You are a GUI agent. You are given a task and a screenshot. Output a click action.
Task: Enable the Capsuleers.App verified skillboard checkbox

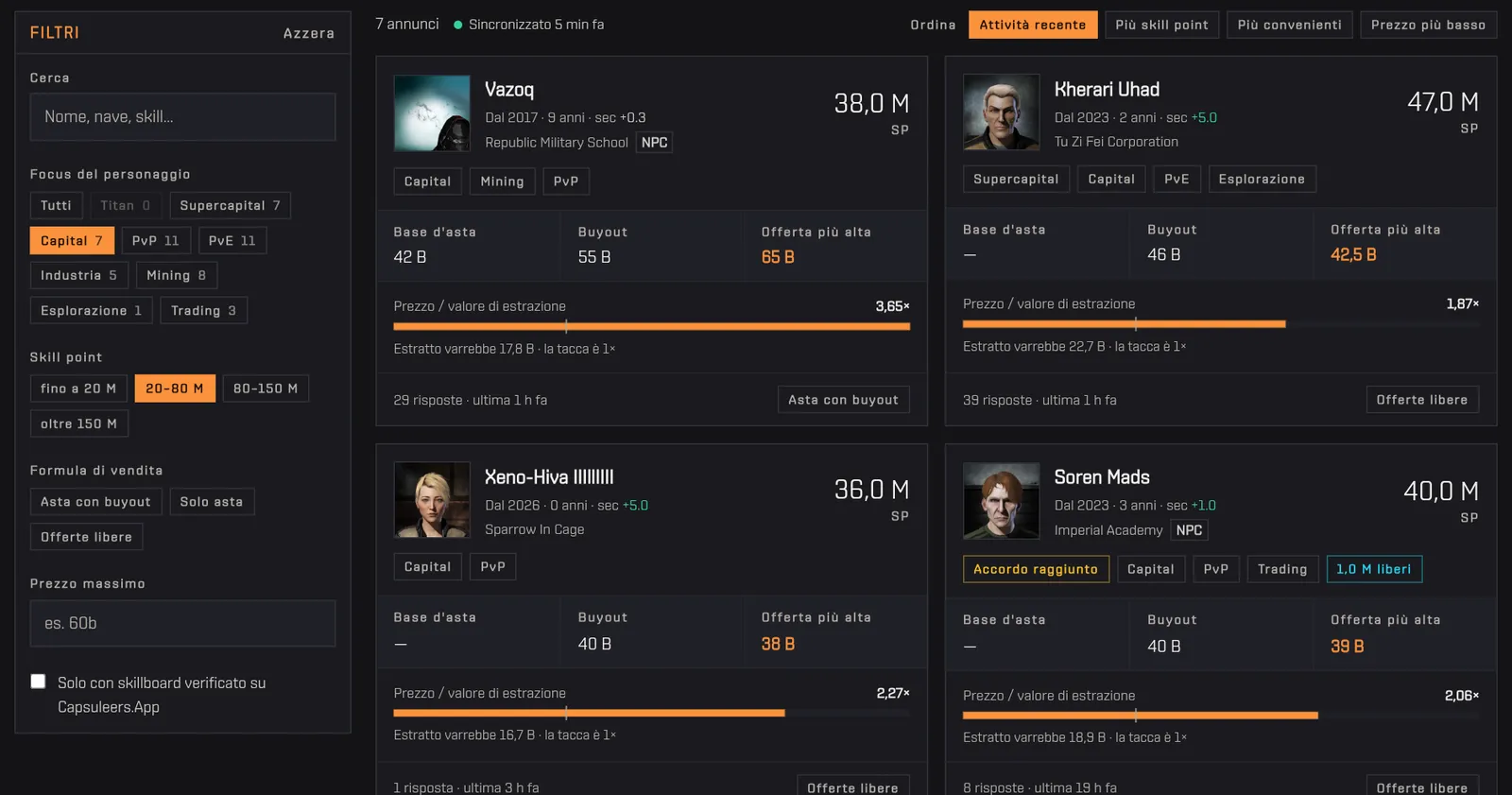pos(38,682)
